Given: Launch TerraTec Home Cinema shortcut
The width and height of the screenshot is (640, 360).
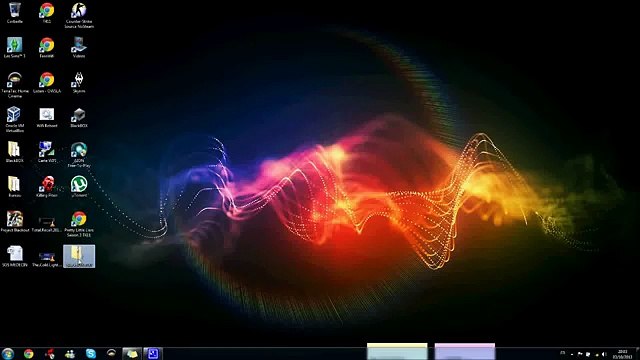Looking at the screenshot, I should click(x=15, y=85).
